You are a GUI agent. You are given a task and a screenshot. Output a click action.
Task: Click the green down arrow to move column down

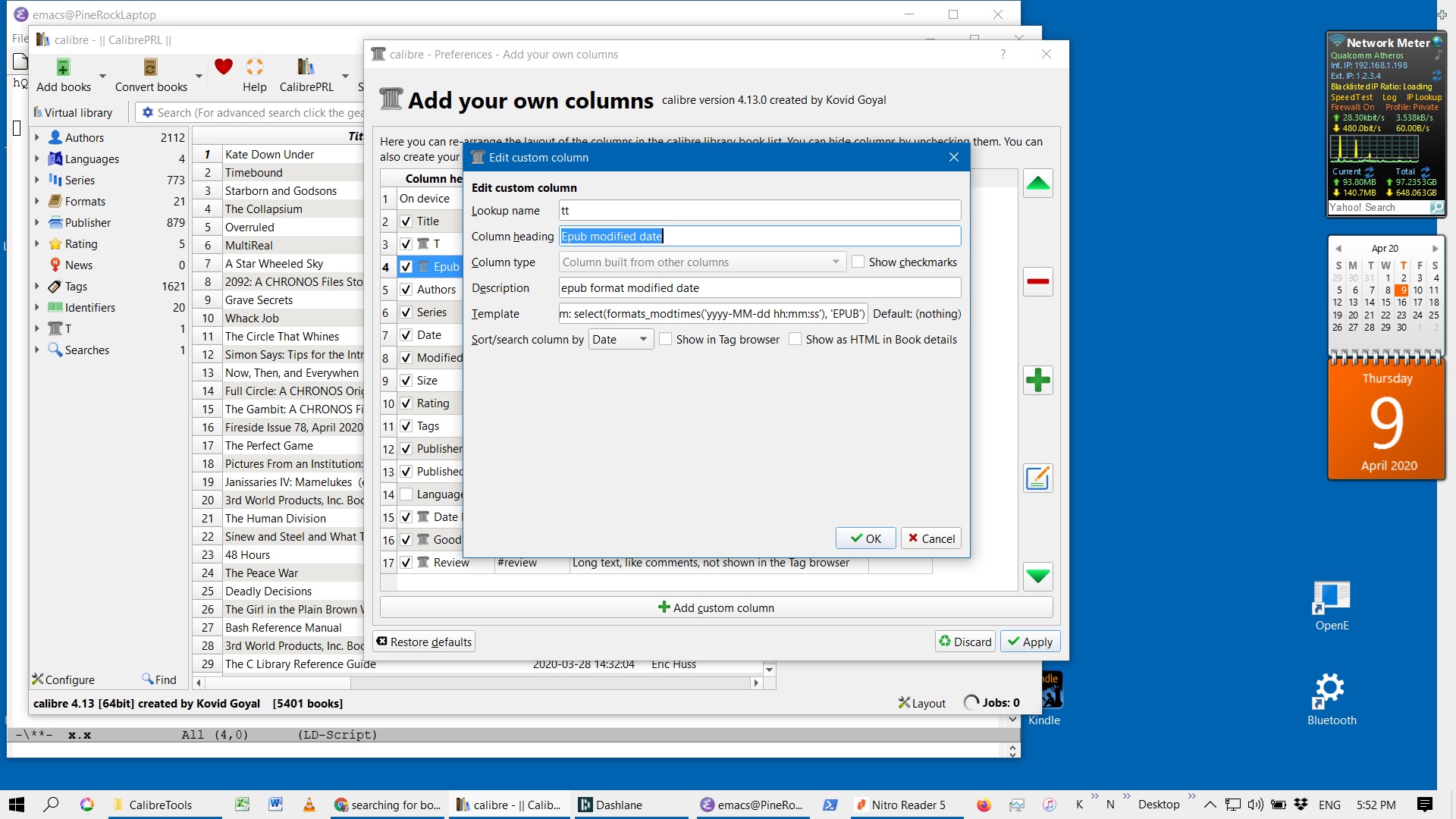(x=1037, y=576)
